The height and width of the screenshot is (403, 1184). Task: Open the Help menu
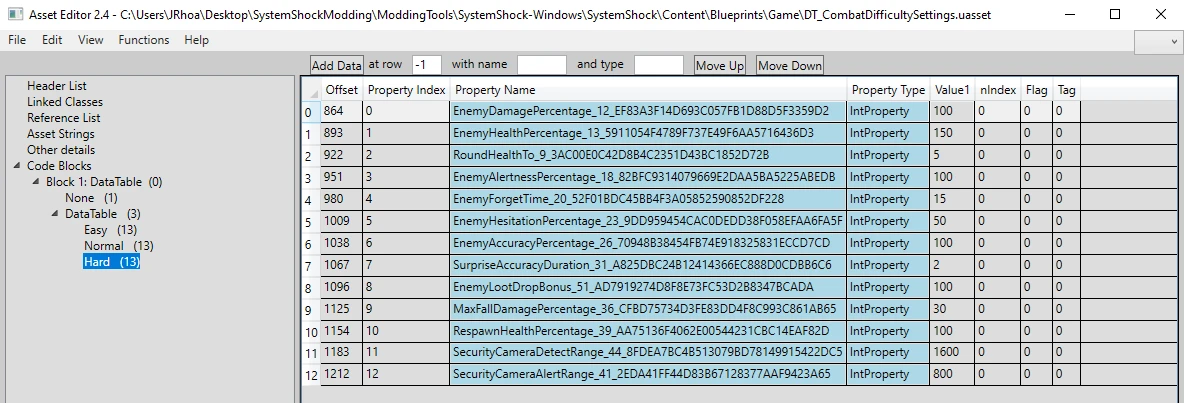tap(196, 40)
